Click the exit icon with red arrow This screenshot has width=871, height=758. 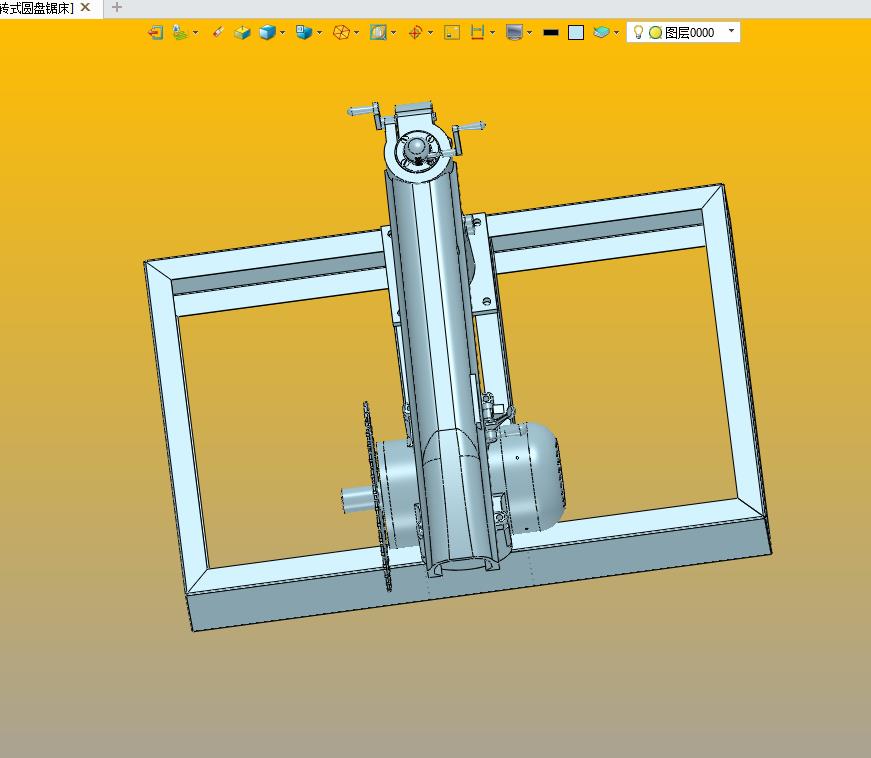point(156,33)
